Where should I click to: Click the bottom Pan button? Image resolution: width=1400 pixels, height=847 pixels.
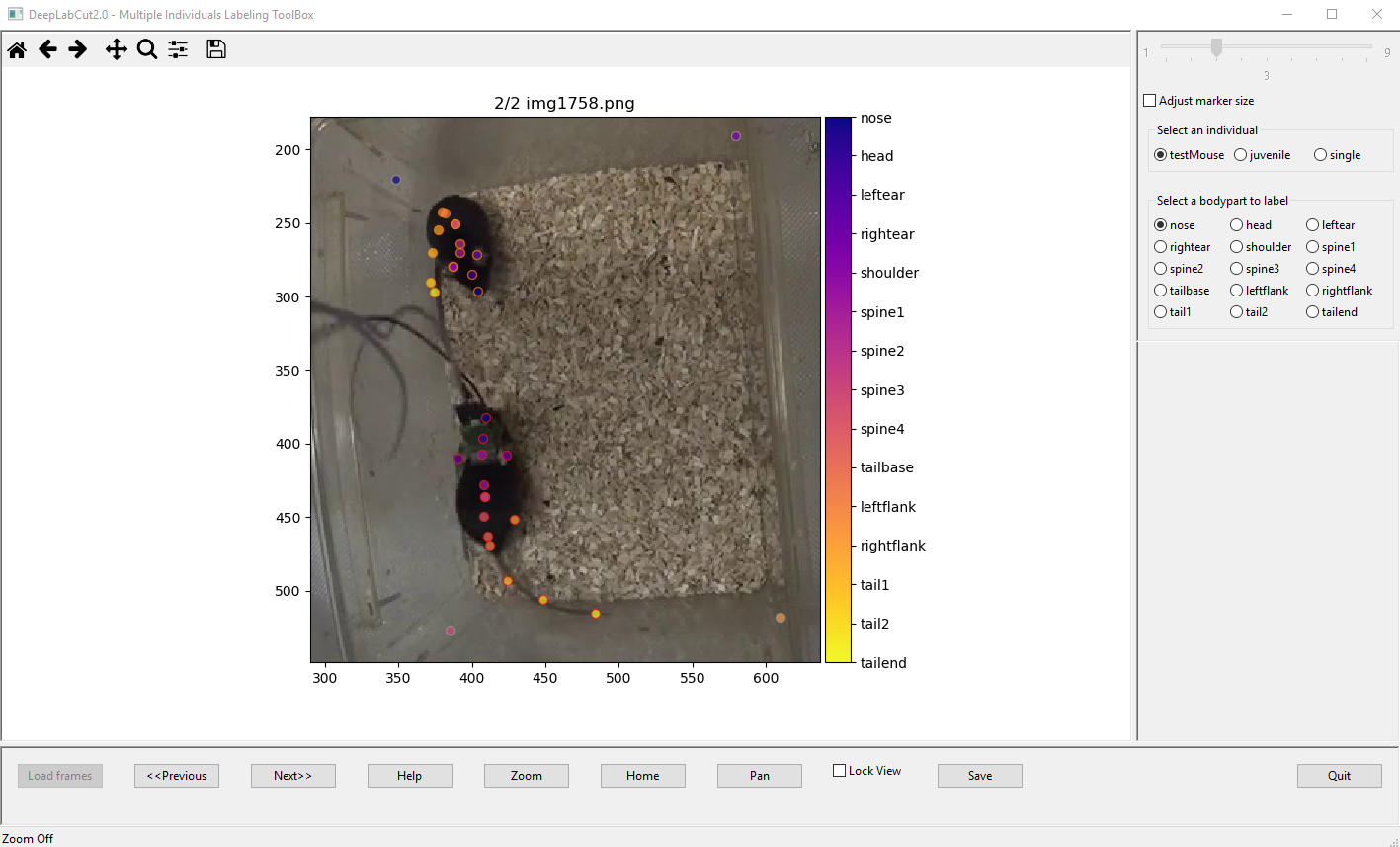pyautogui.click(x=760, y=776)
